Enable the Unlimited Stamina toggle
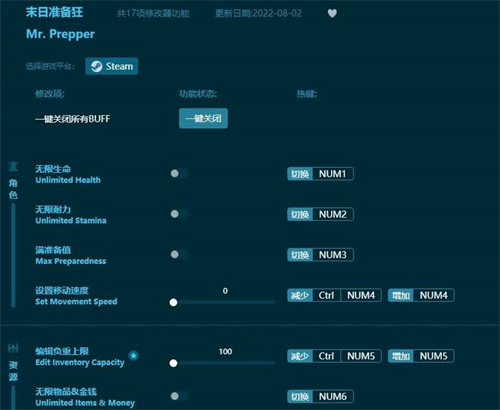This screenshot has height=410, width=500. coord(179,214)
